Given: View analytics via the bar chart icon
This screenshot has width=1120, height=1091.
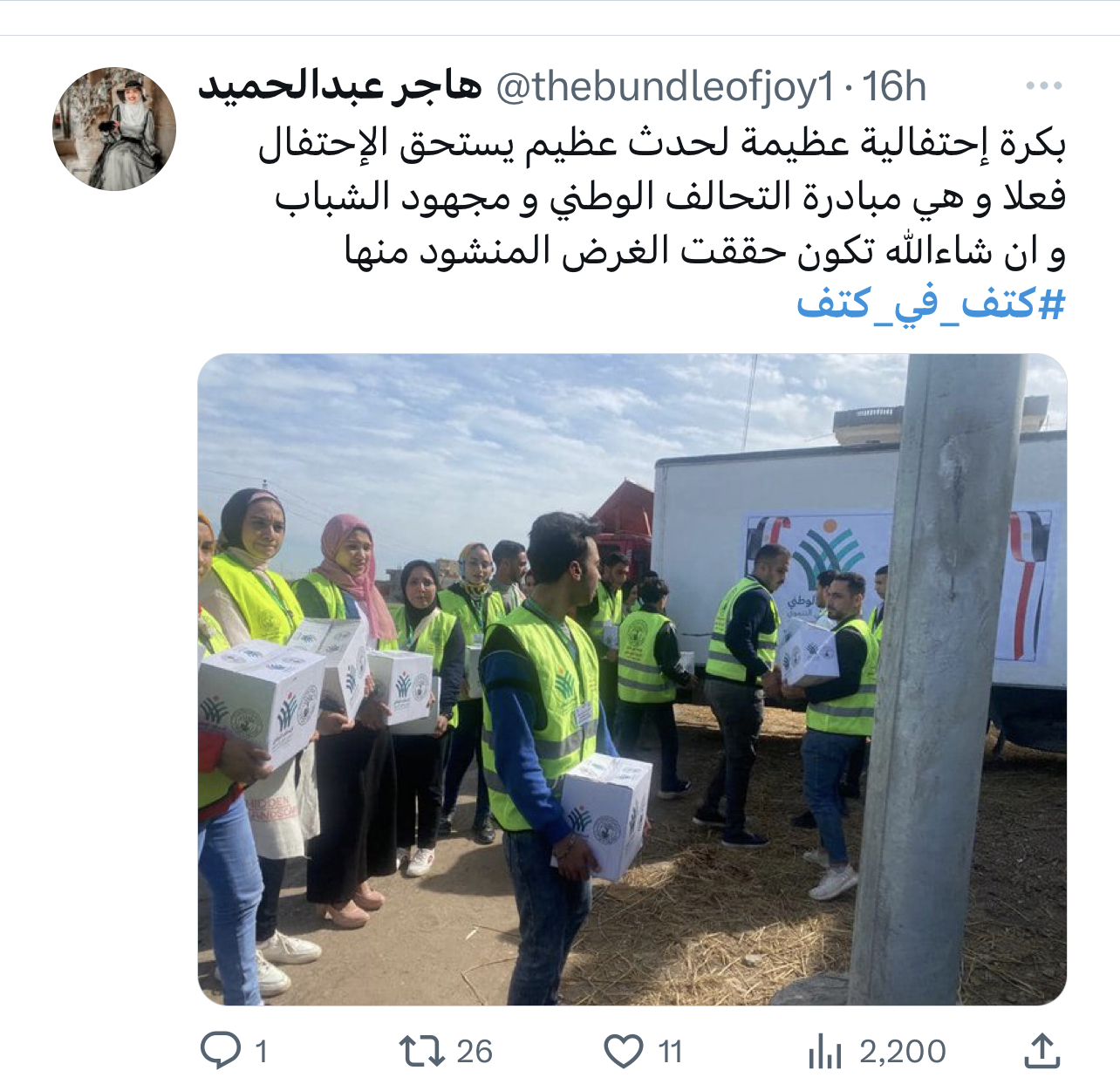Looking at the screenshot, I should [x=824, y=1051].
